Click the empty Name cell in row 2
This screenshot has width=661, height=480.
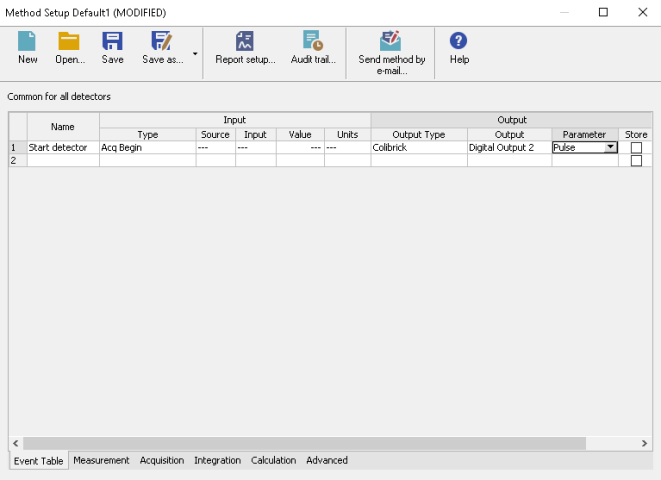pos(63,161)
